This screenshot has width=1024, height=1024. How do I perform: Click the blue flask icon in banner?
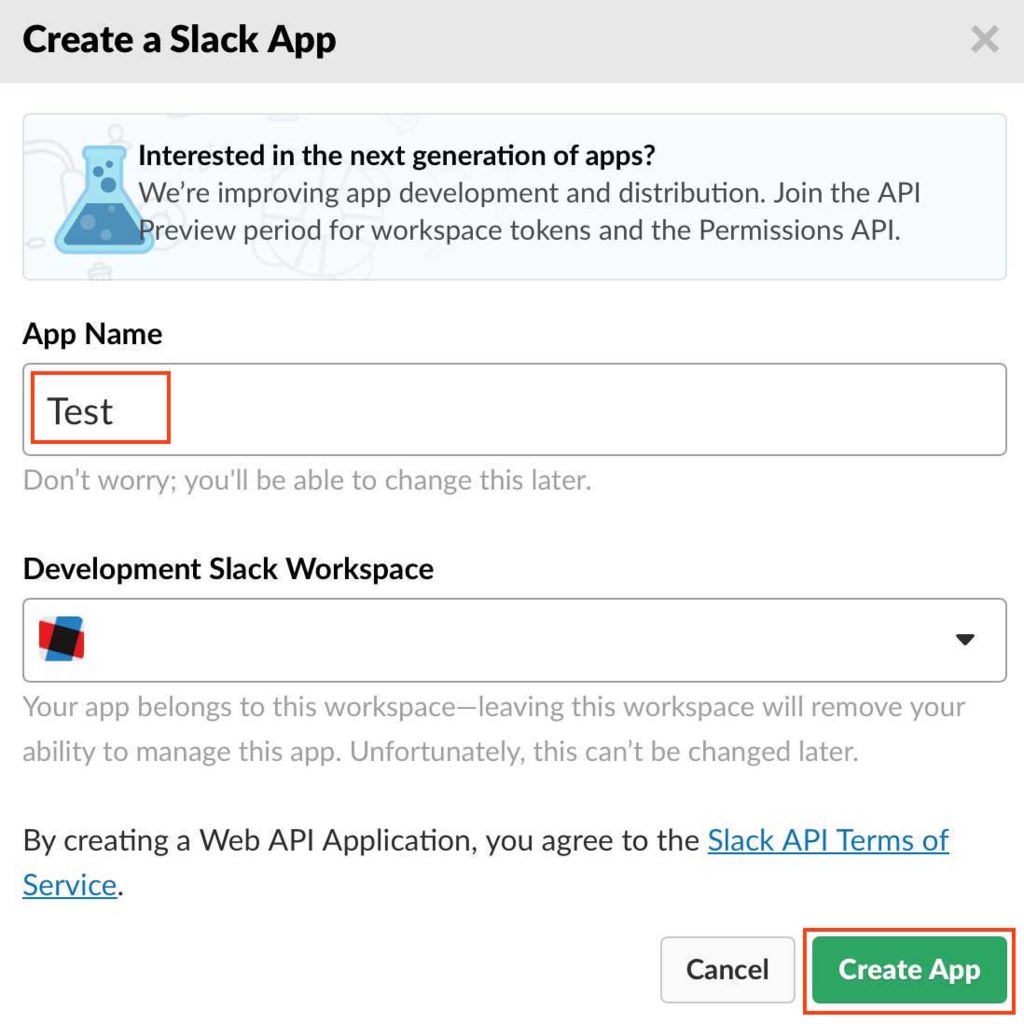[103, 199]
